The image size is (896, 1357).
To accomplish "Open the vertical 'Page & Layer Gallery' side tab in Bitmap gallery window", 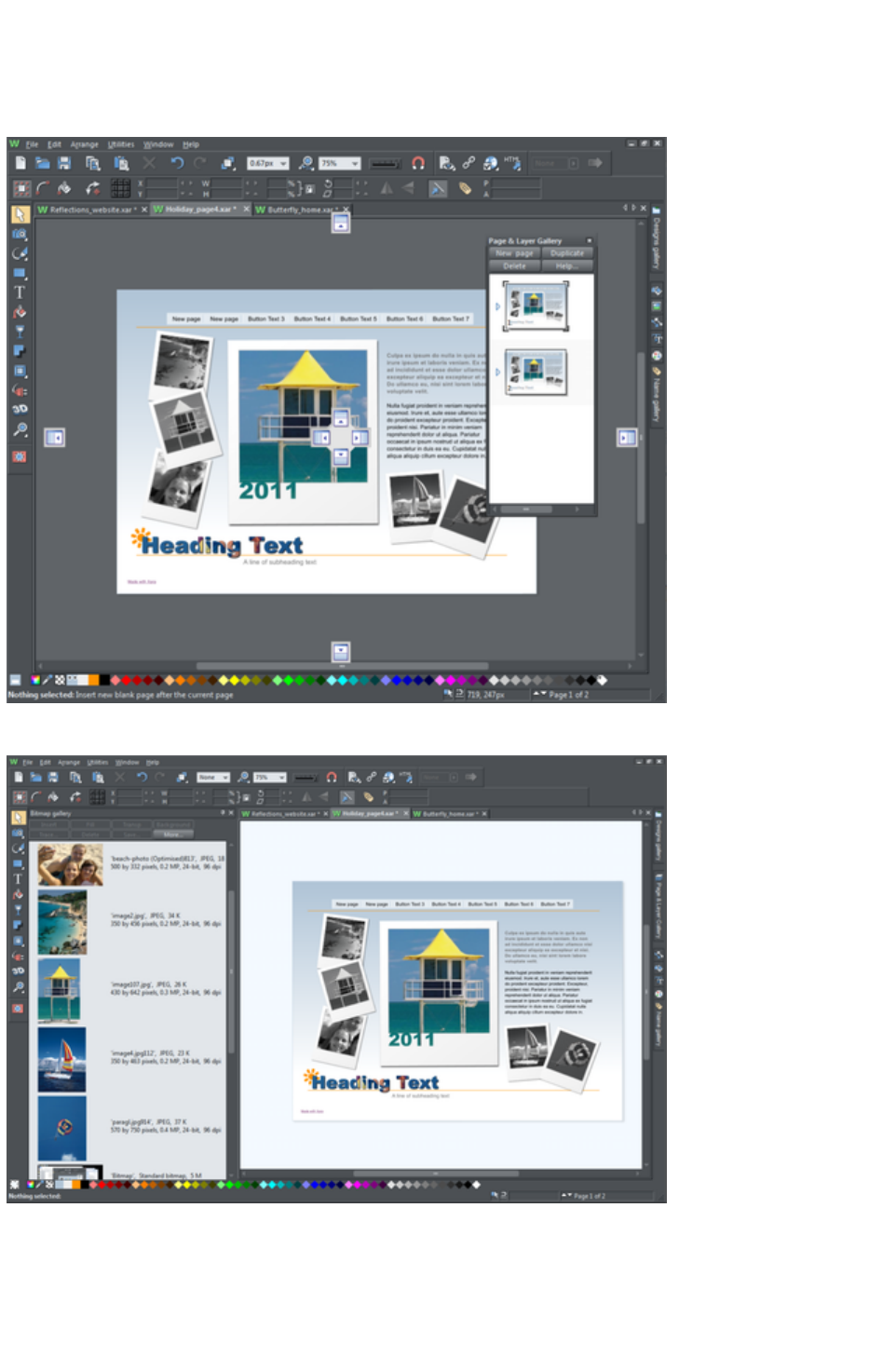I will coord(658,908).
